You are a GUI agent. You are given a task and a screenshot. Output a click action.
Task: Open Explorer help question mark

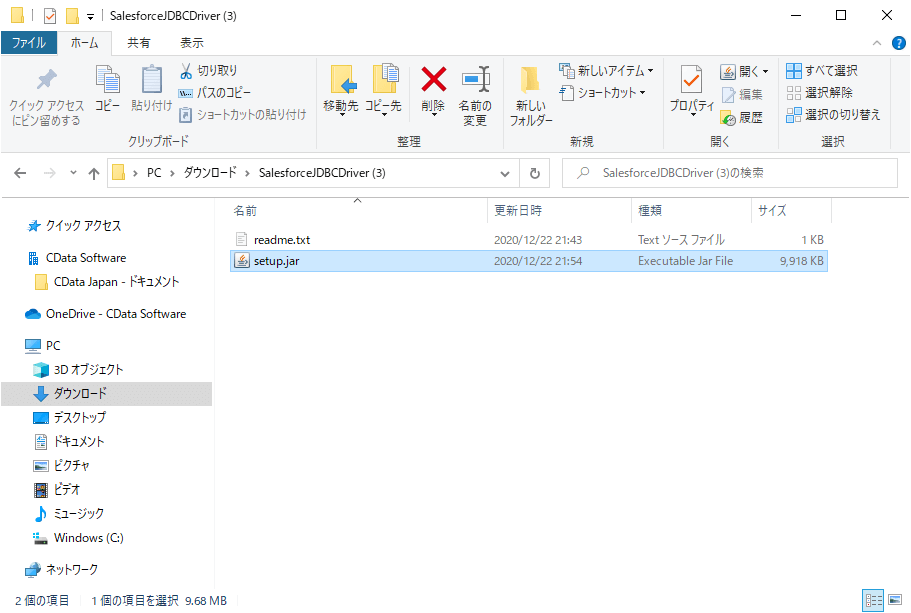pos(898,43)
